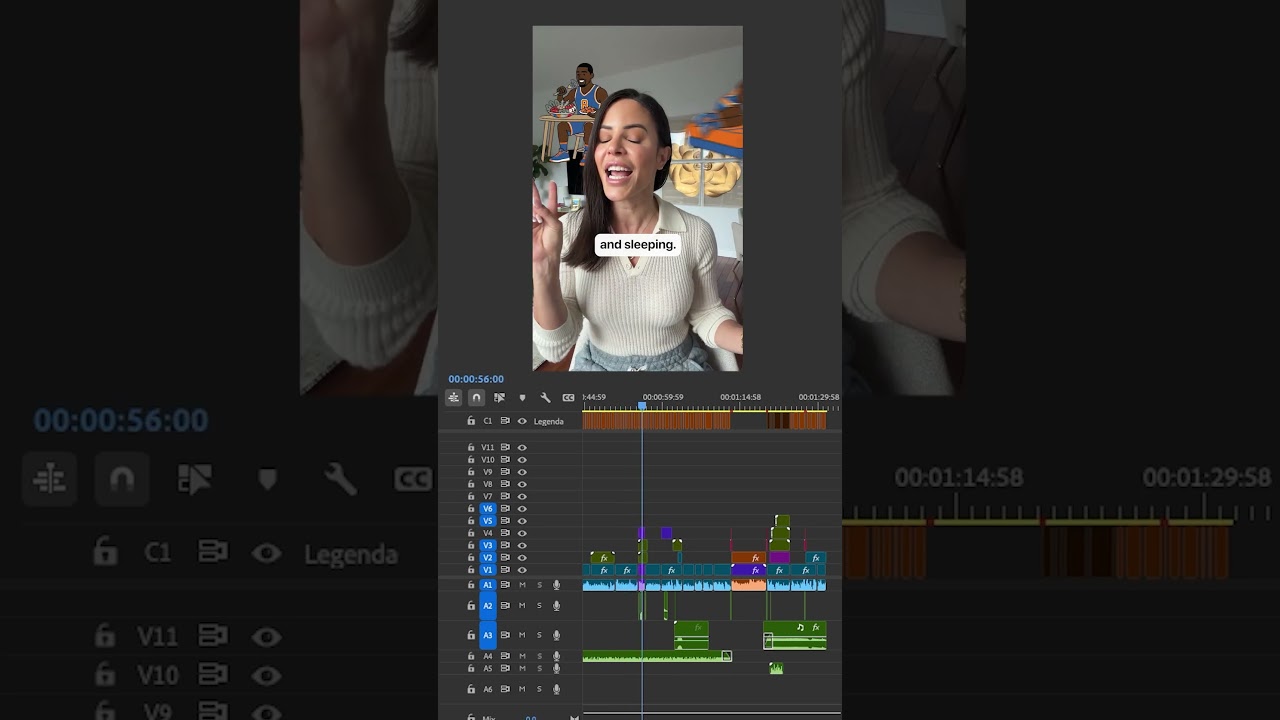This screenshot has width=1280, height=720.
Task: Toggle insert and overwrite sequences as nests button
Action: (453, 397)
